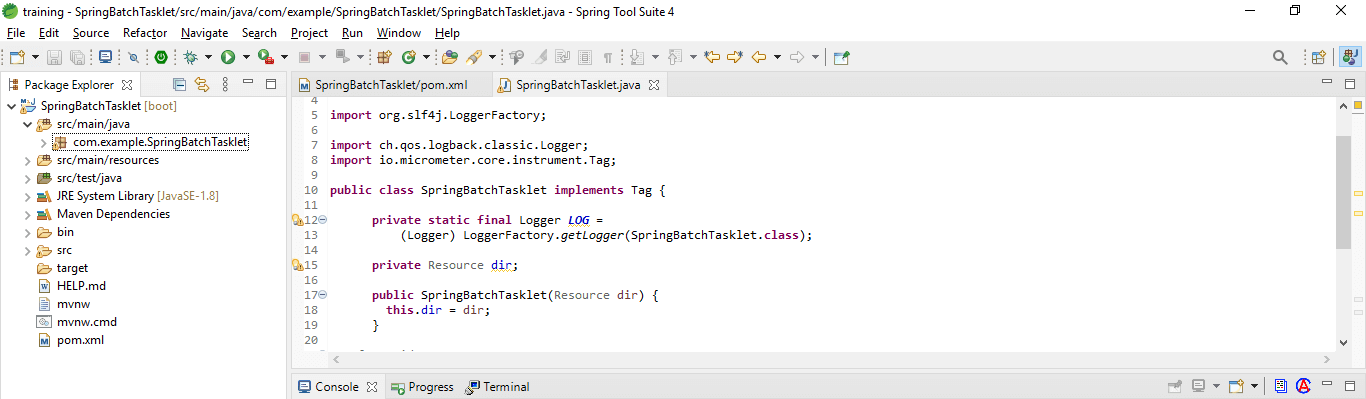
Task: Click the green Boot Dashboard power icon
Action: 160,57
